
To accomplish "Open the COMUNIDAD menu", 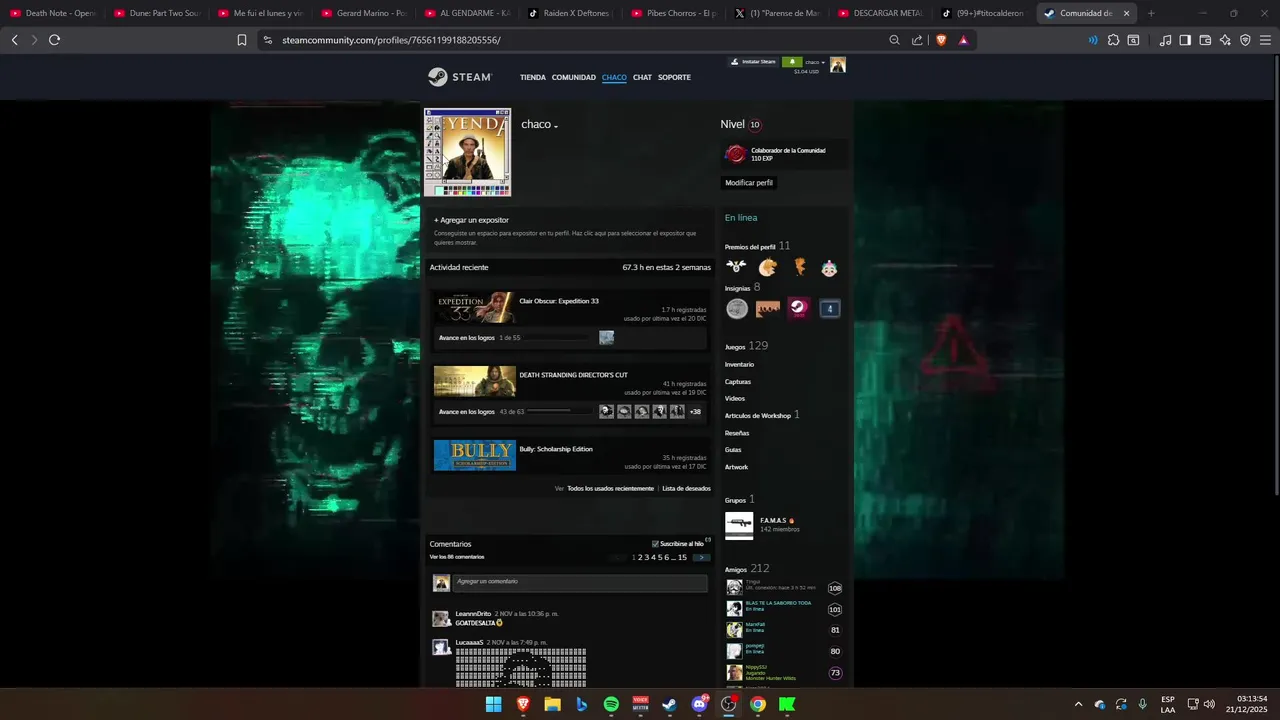I will click(574, 77).
